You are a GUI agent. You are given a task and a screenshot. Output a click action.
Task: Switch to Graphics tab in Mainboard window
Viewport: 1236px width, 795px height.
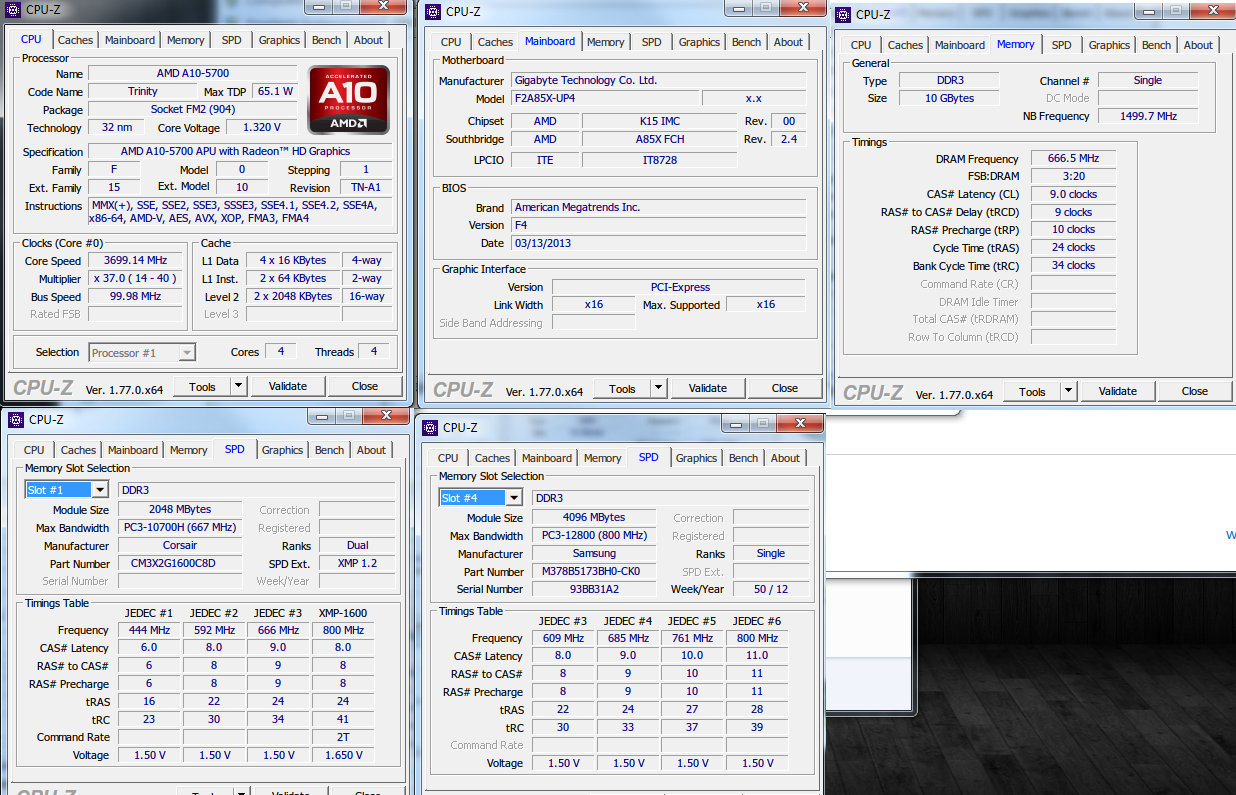point(699,42)
